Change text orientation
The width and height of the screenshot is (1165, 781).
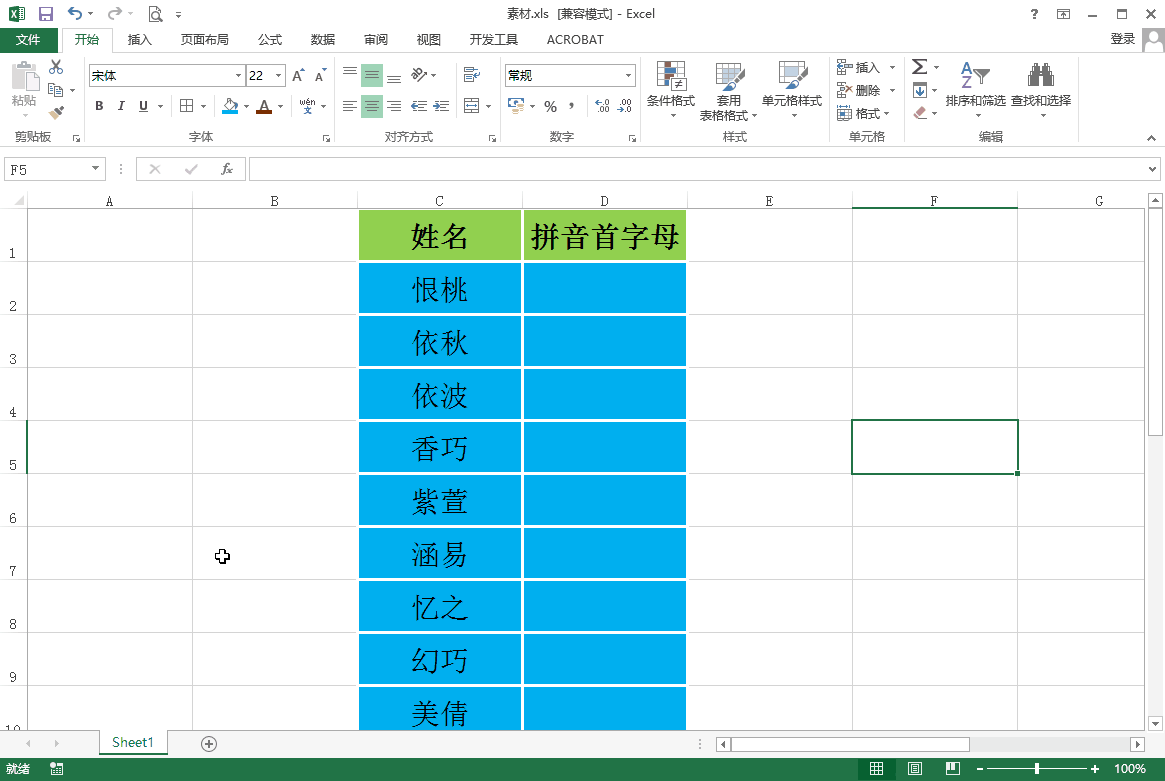(420, 75)
